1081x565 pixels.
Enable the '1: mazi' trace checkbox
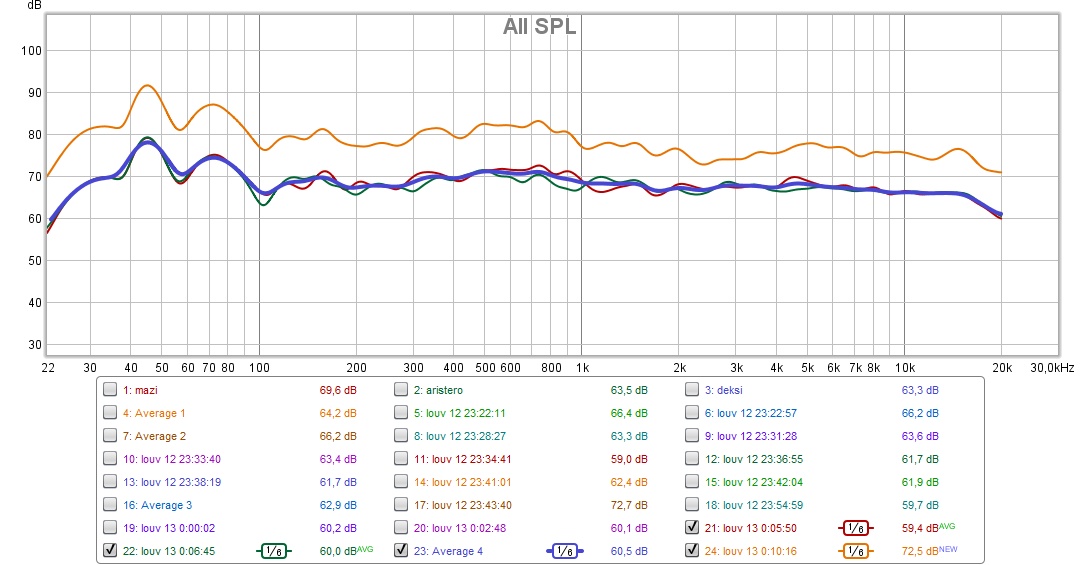pyautogui.click(x=110, y=390)
